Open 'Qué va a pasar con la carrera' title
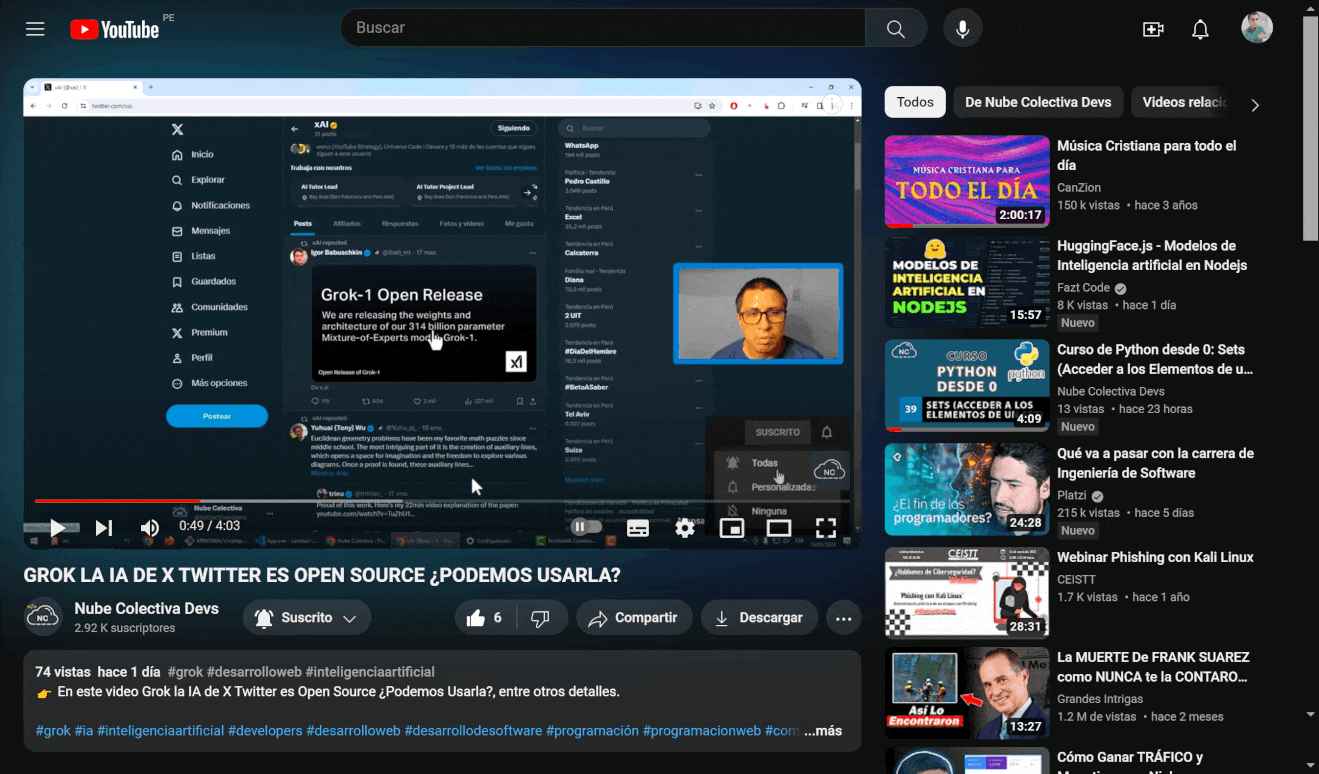Image resolution: width=1319 pixels, height=774 pixels. pyautogui.click(x=1155, y=463)
